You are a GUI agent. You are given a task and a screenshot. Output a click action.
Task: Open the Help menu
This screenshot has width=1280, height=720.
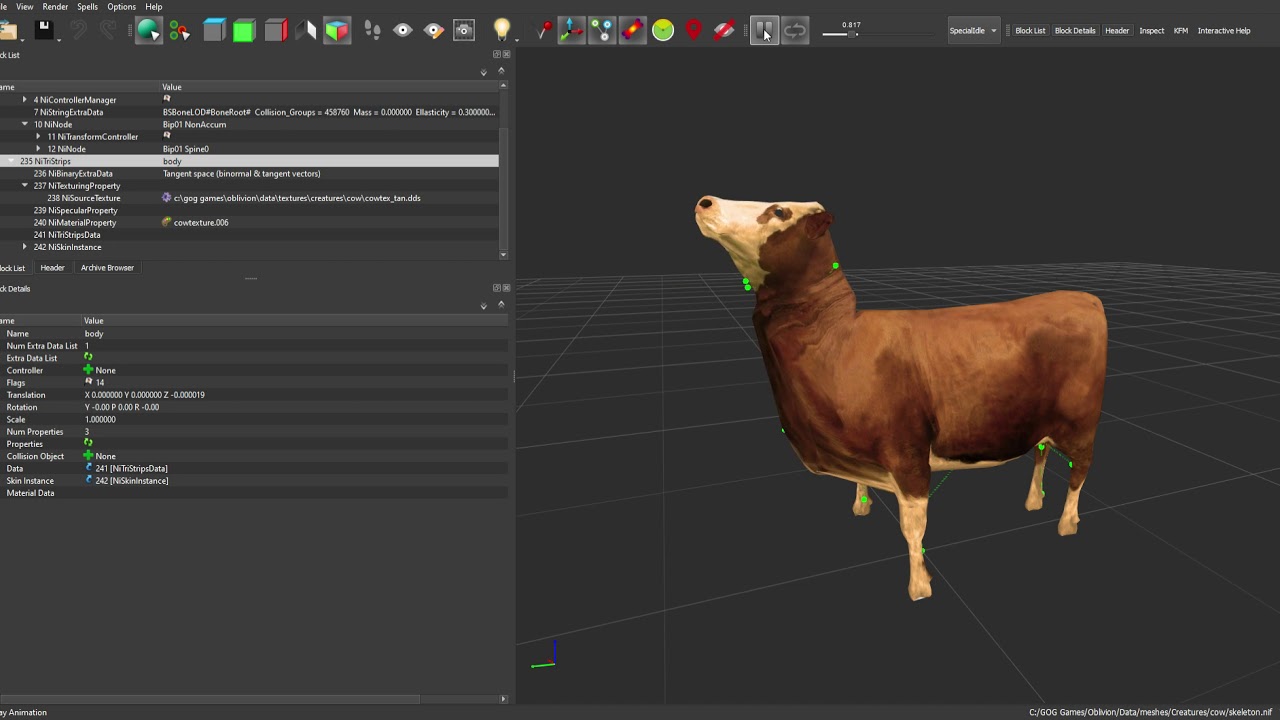point(154,7)
